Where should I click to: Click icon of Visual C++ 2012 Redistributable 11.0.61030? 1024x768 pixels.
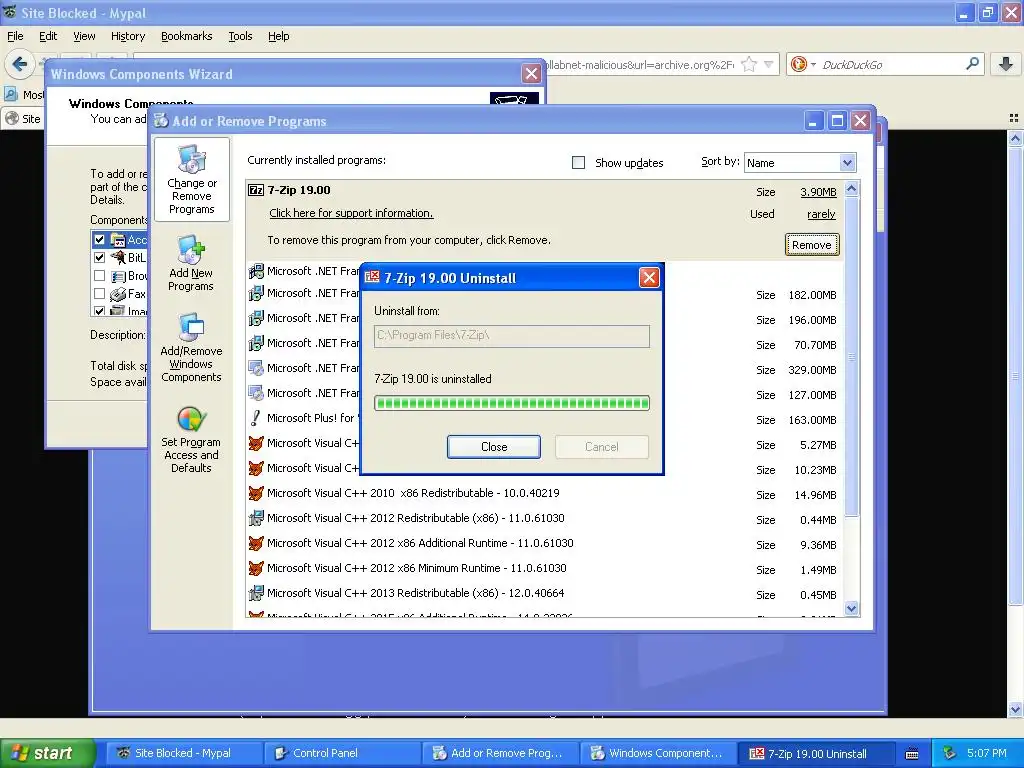tap(256, 519)
